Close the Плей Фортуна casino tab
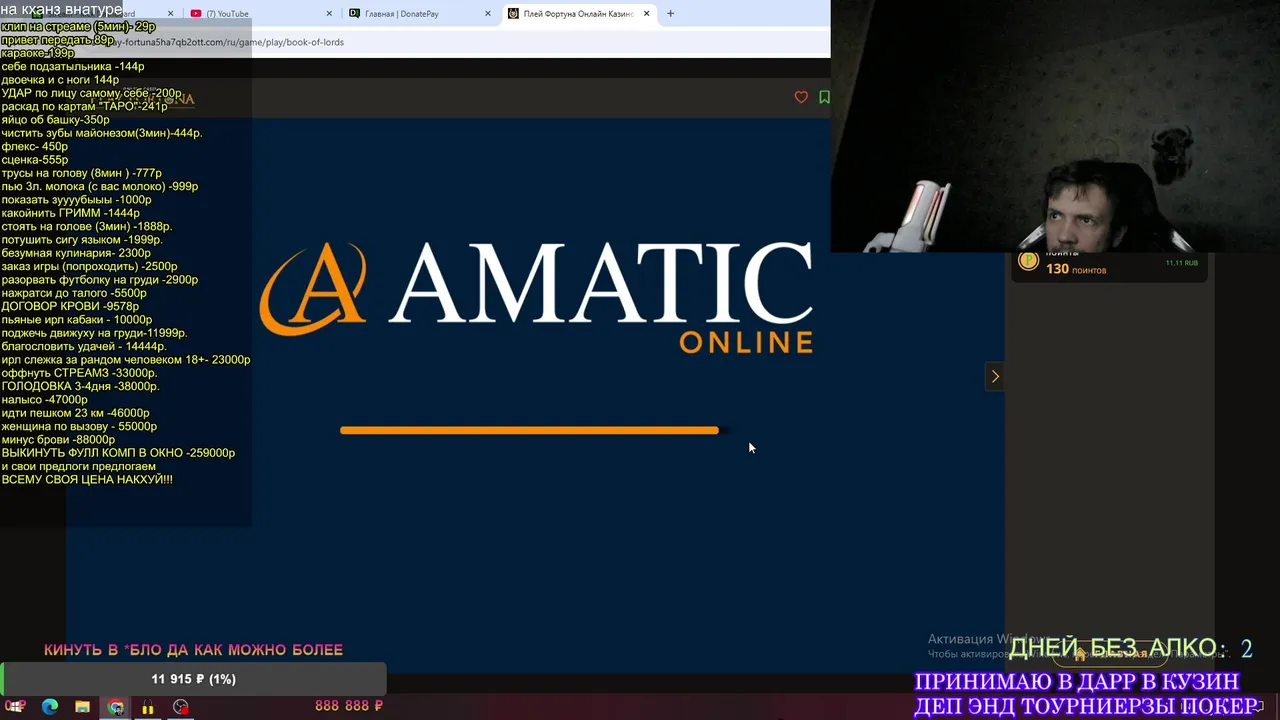This screenshot has width=1280, height=720. (647, 13)
